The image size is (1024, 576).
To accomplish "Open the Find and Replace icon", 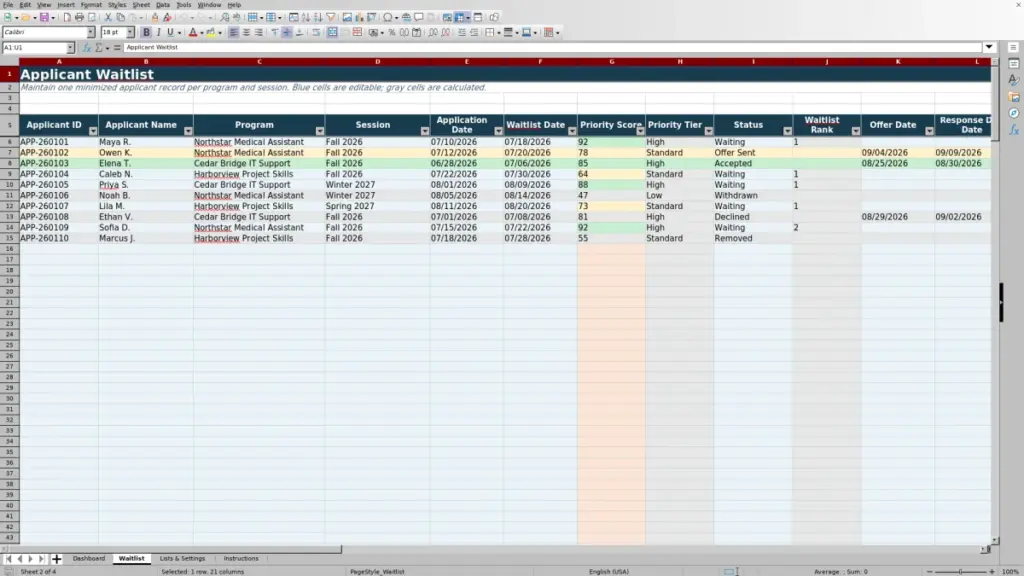I will pos(225,18).
